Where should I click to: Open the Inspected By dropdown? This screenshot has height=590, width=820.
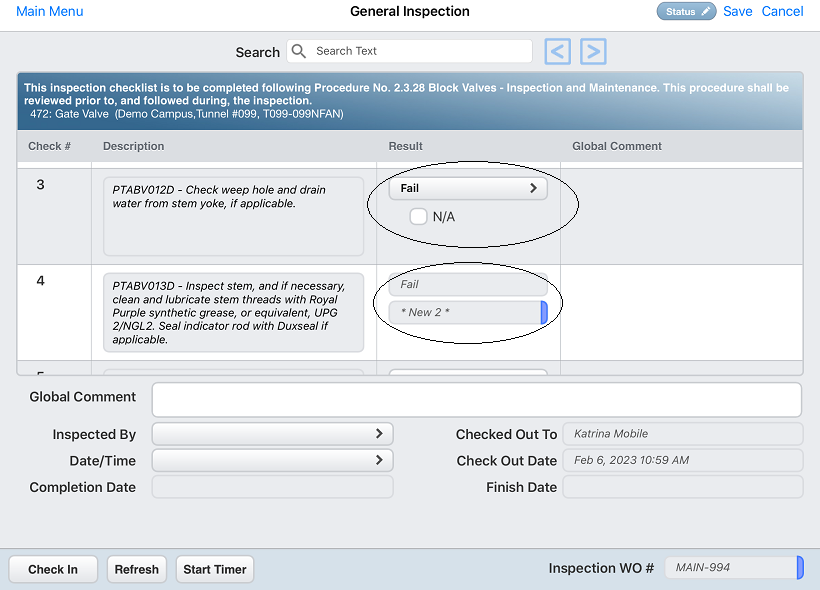271,433
